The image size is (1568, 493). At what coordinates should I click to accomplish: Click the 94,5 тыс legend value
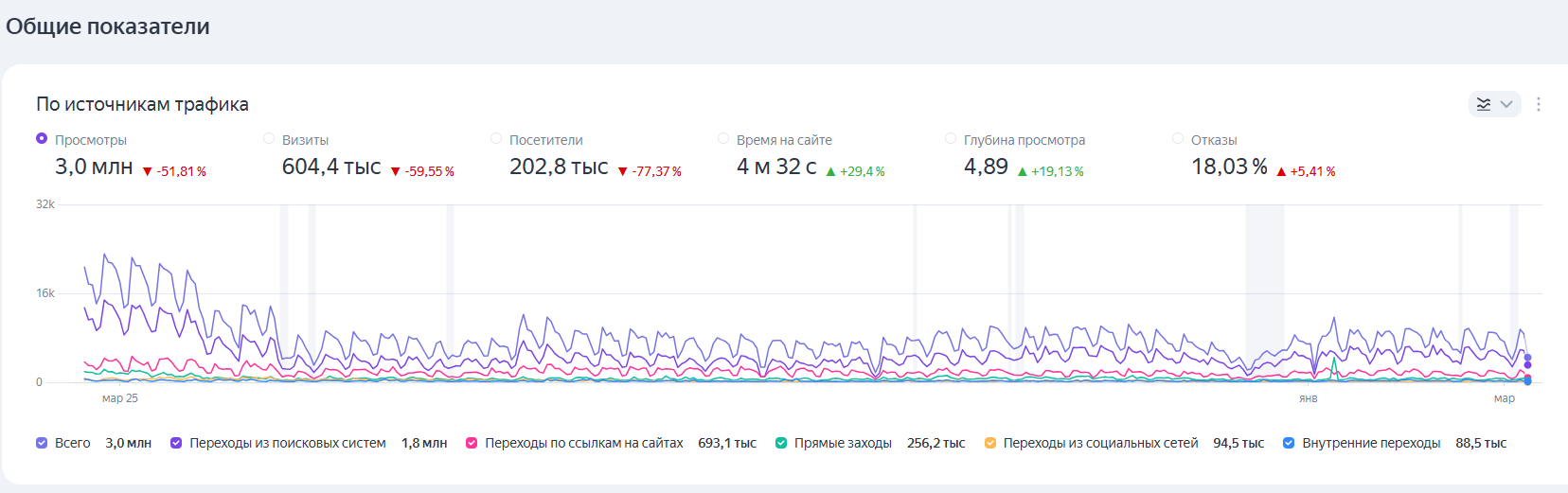pos(1238,443)
